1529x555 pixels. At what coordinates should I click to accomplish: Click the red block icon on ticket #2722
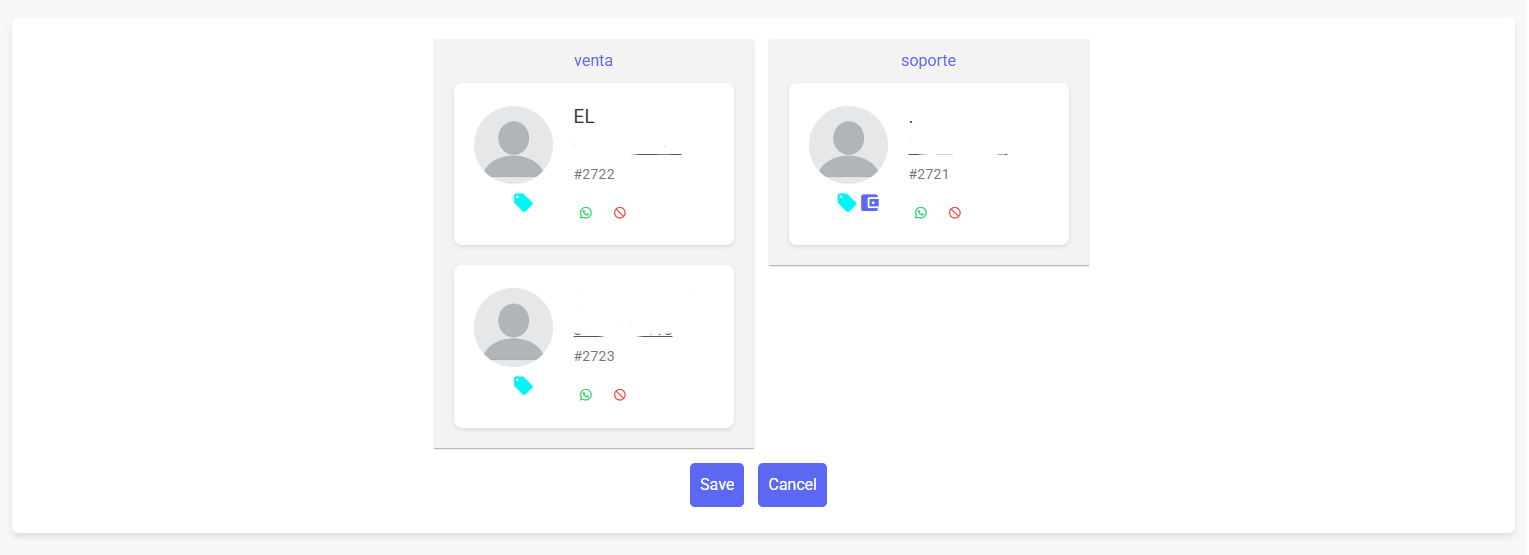pos(620,213)
